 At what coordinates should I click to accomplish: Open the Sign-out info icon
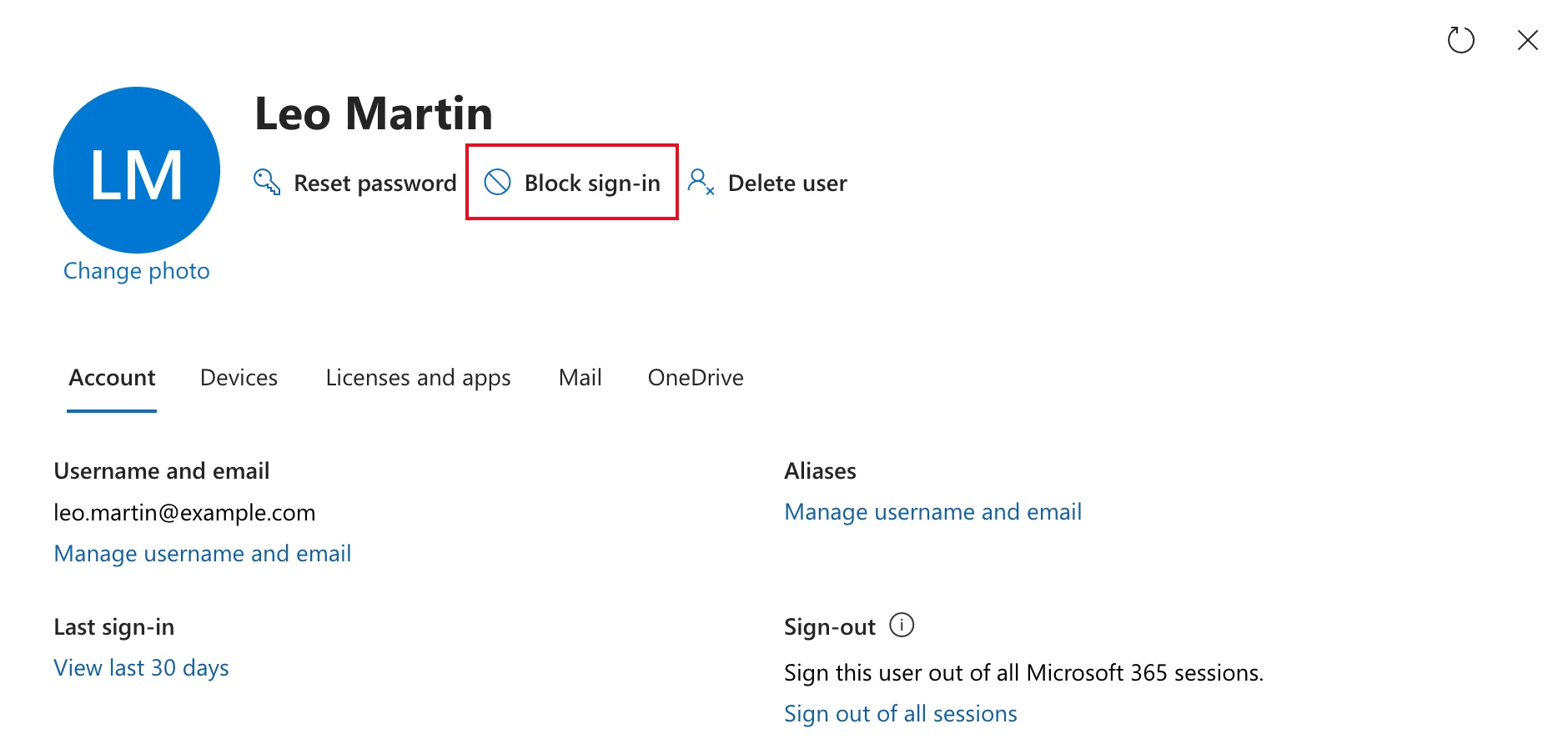click(x=902, y=625)
